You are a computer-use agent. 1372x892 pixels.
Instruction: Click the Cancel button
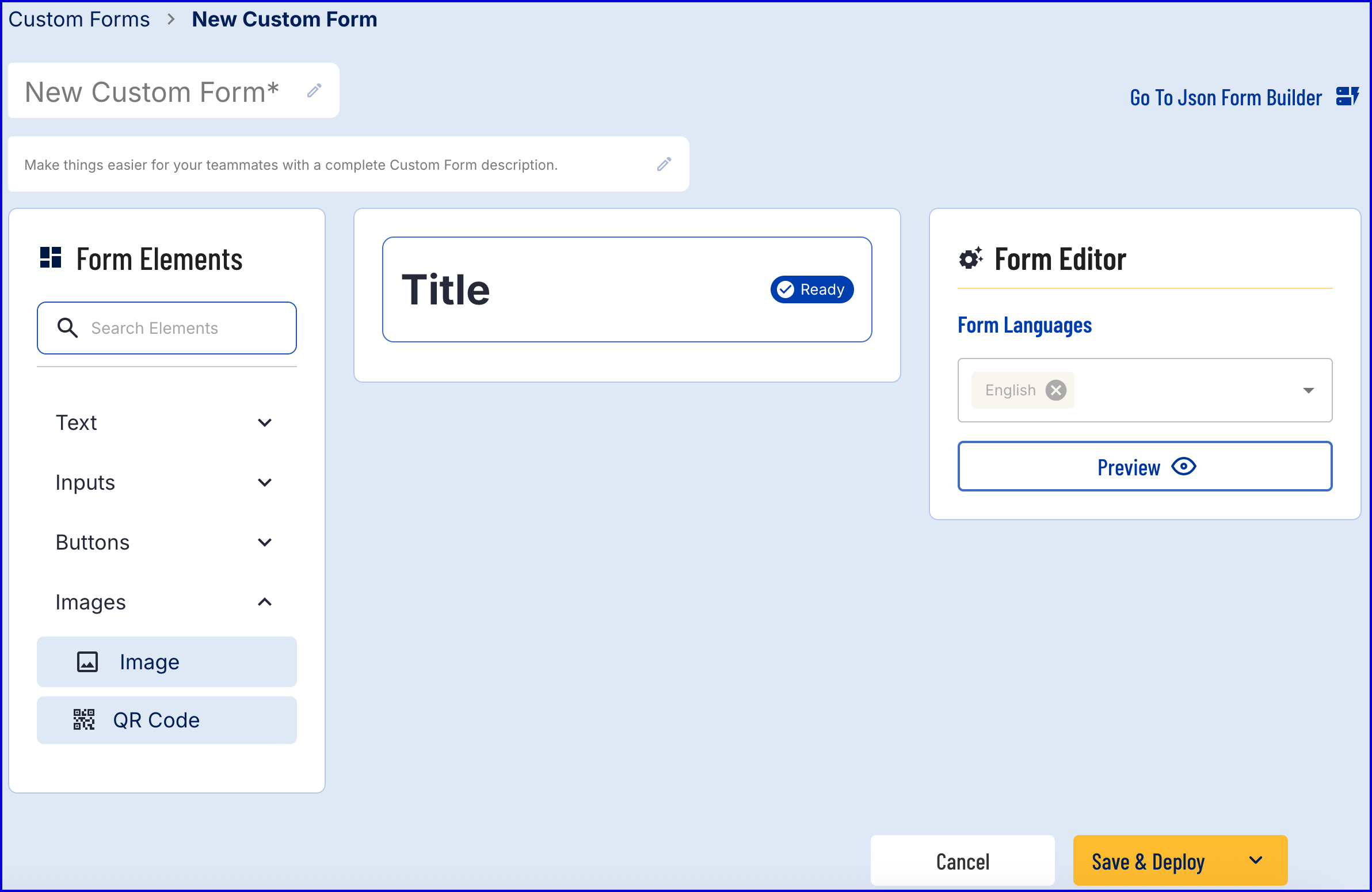pyautogui.click(x=962, y=861)
